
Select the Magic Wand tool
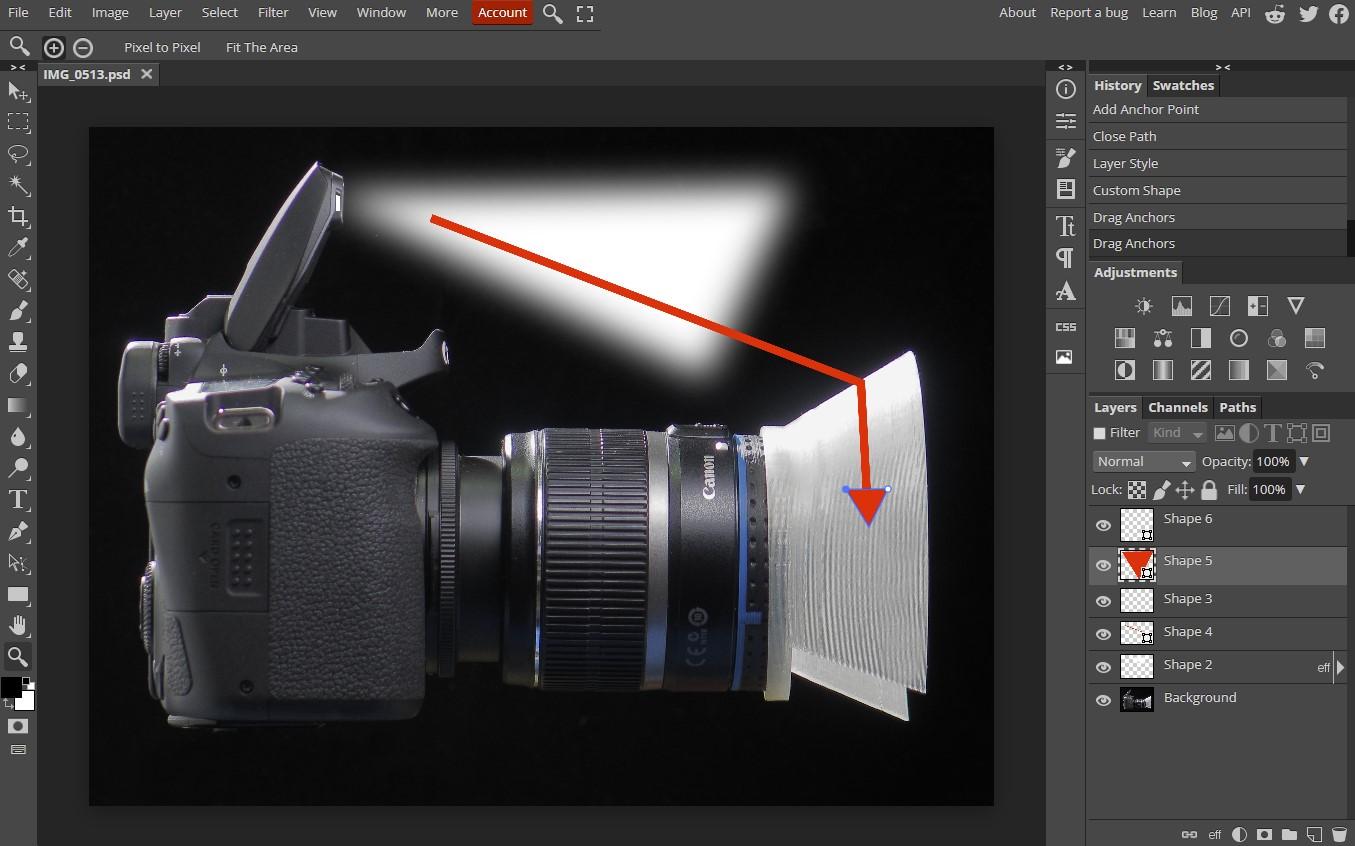18,185
